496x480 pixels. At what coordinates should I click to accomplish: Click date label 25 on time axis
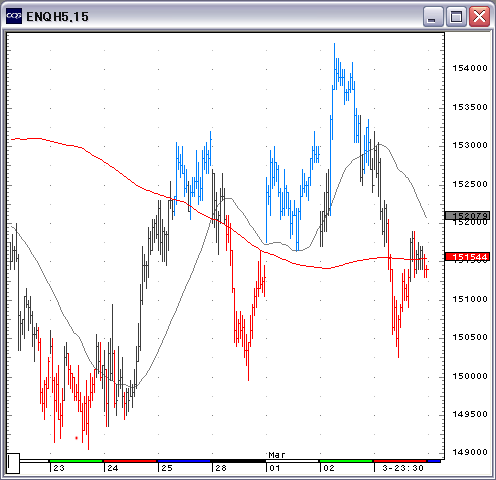coord(167,468)
